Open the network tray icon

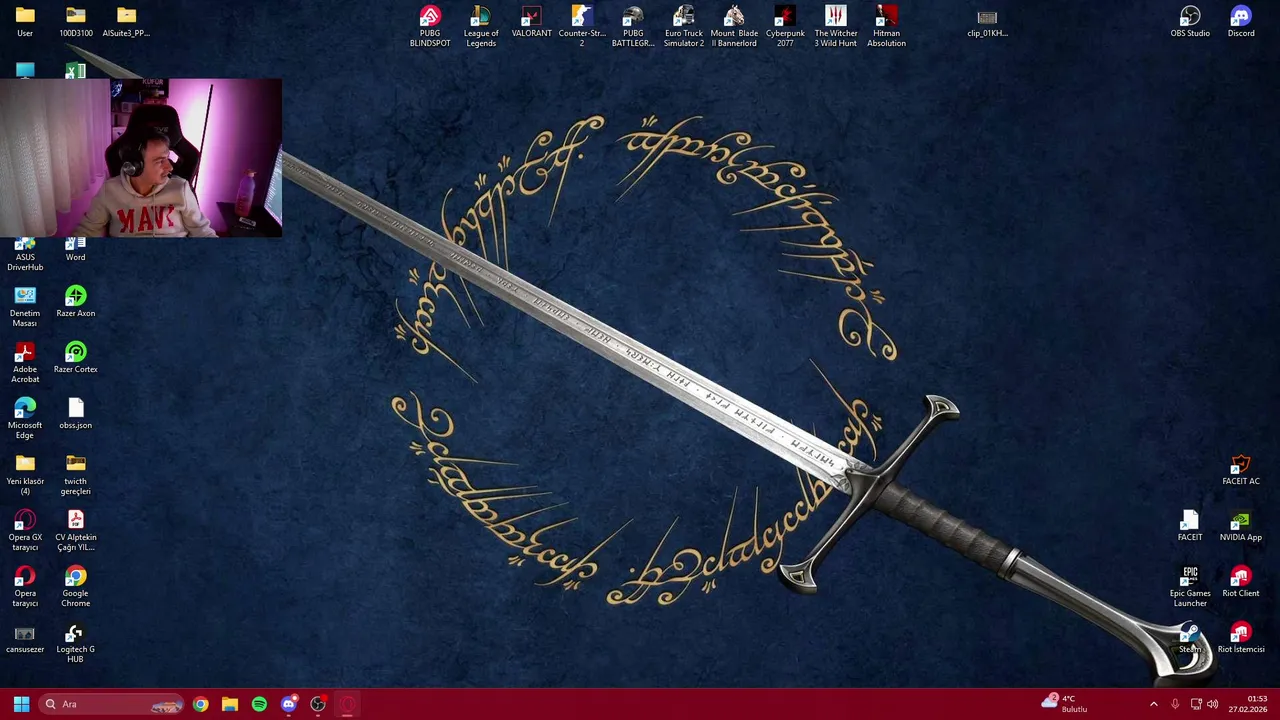coord(1196,704)
